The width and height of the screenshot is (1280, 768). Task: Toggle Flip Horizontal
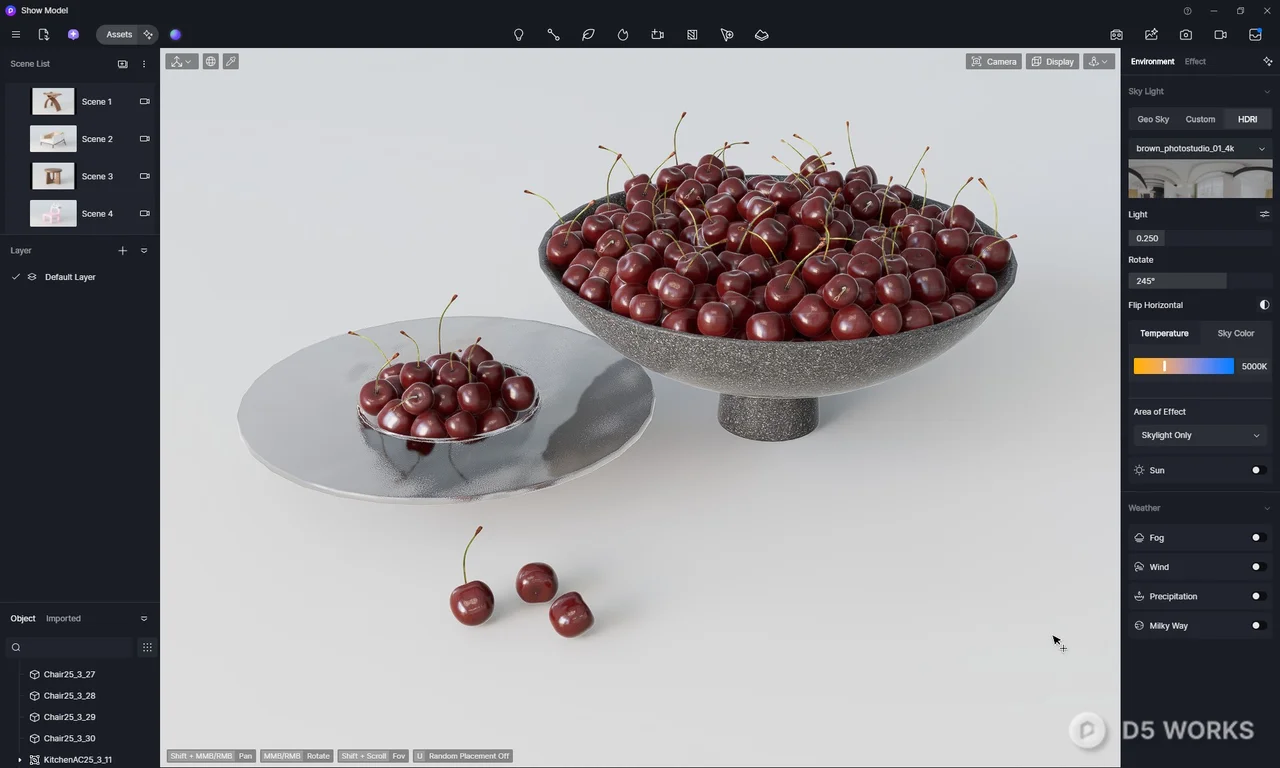[x=1264, y=305]
